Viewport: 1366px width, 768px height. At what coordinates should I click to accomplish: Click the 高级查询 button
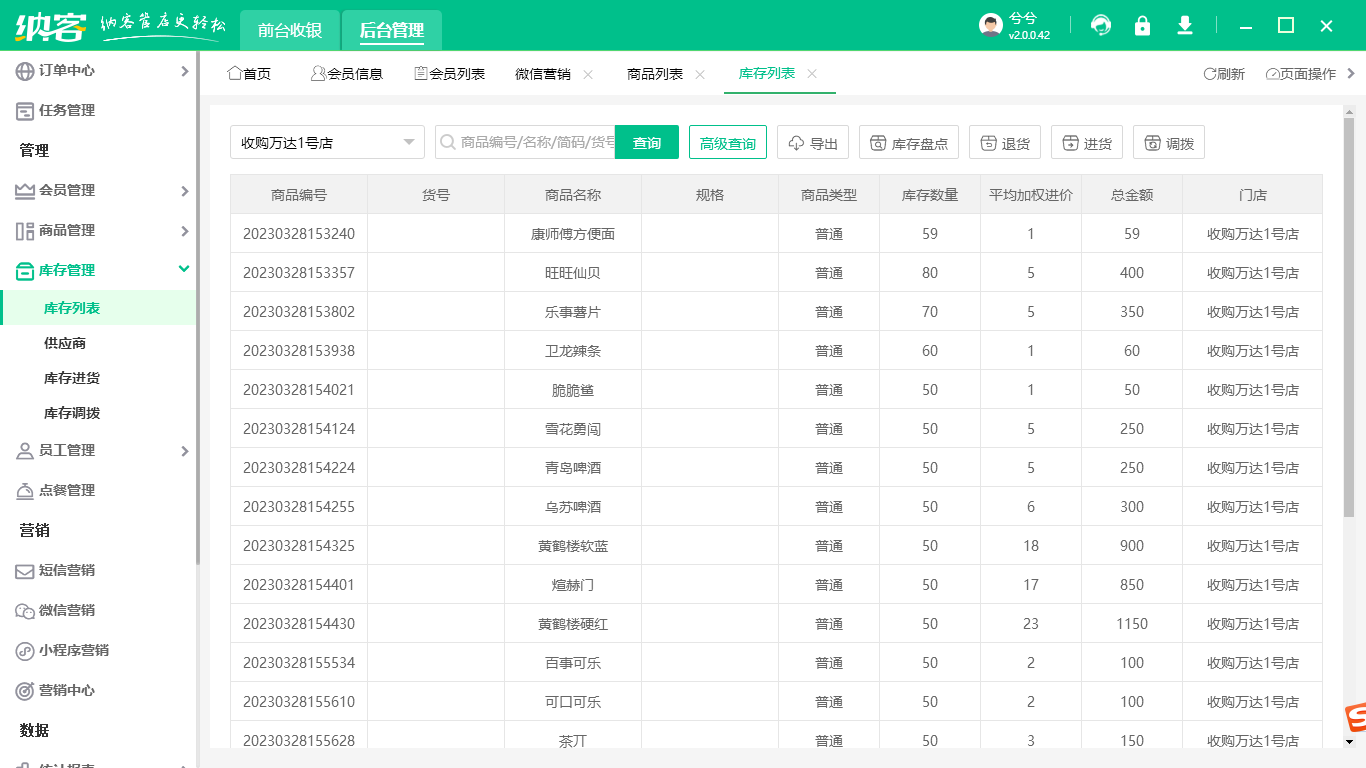[728, 143]
